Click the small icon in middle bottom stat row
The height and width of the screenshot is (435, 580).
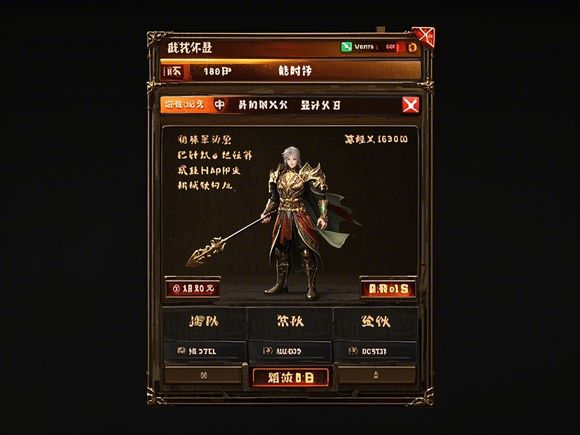click(267, 350)
